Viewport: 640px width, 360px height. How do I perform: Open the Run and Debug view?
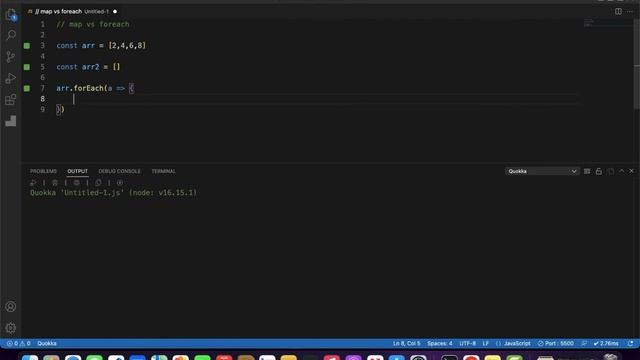pyautogui.click(x=11, y=78)
